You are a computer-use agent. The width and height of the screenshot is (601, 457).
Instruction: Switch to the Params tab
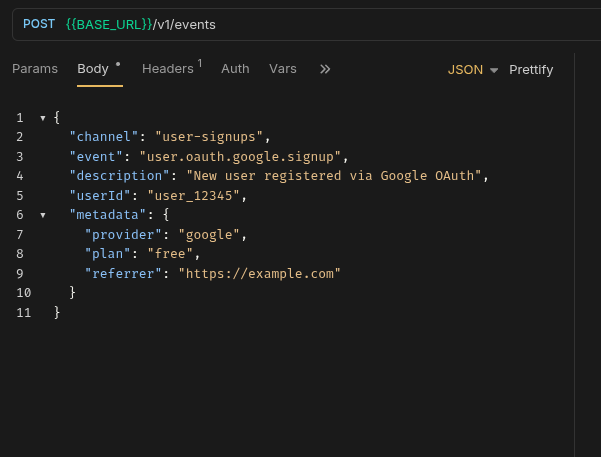point(34,69)
